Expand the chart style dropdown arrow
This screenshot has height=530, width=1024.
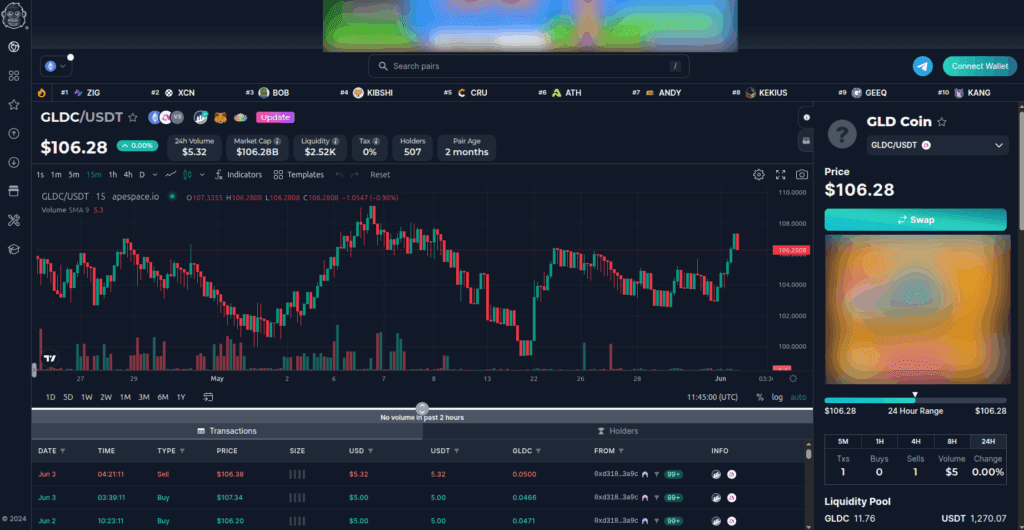[202, 174]
